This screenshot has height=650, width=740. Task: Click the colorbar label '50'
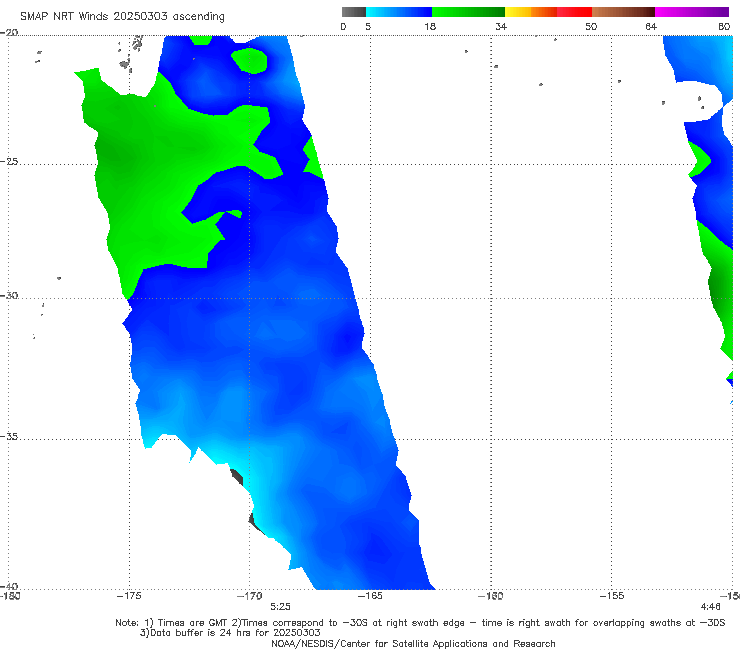(591, 26)
